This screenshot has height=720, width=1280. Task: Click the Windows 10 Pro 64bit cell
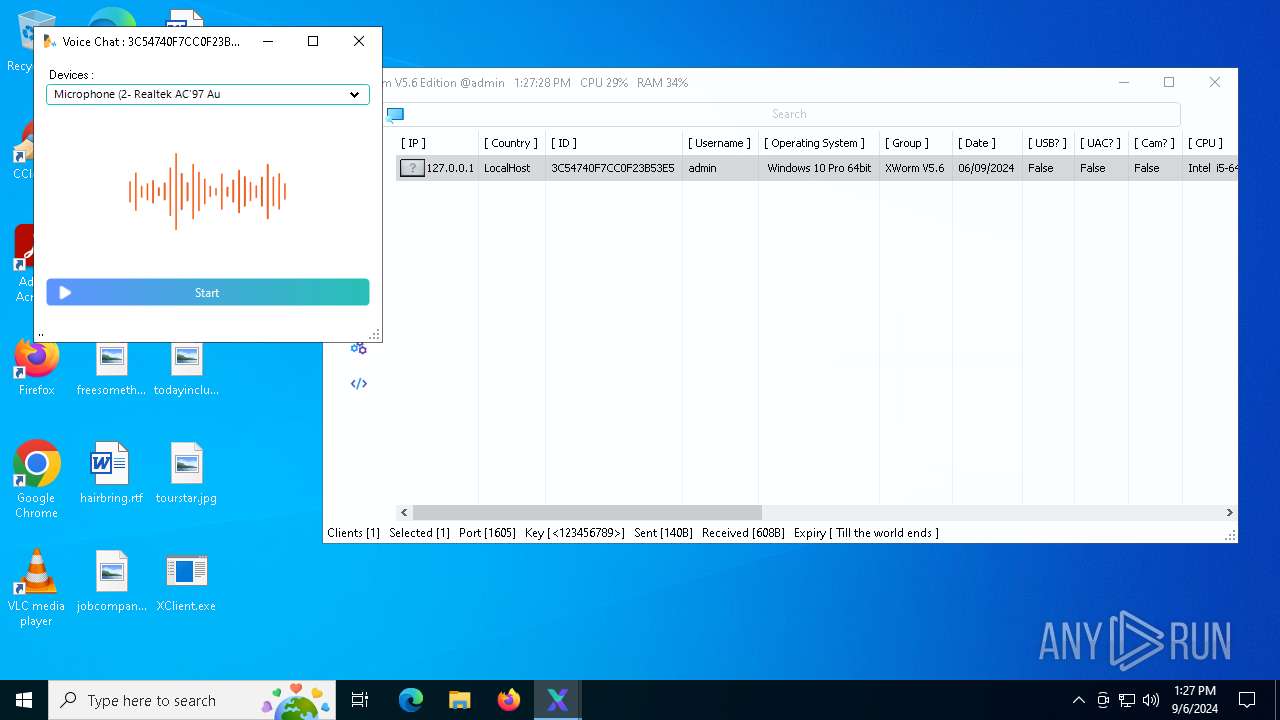819,168
